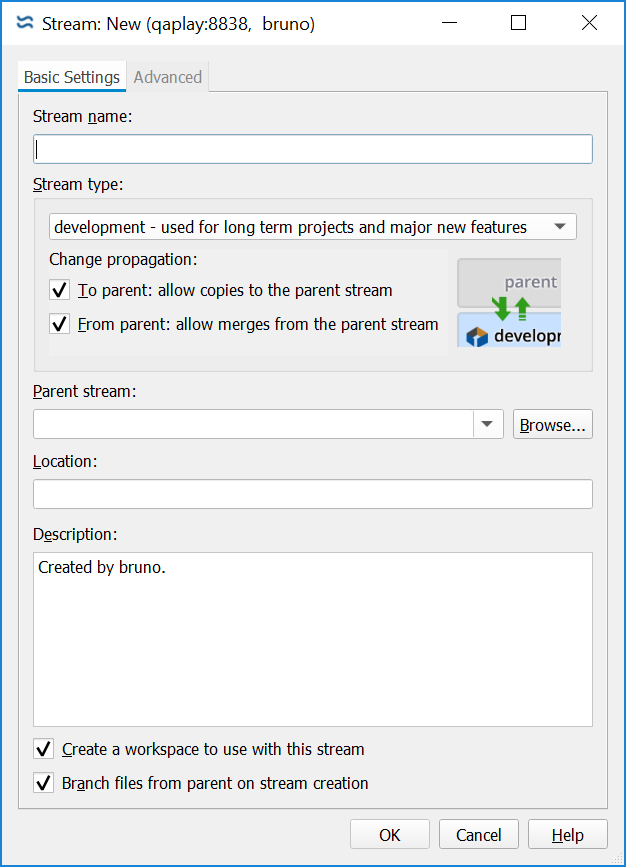The image size is (626, 867).
Task: Click inside the Description text area
Action: 312,640
